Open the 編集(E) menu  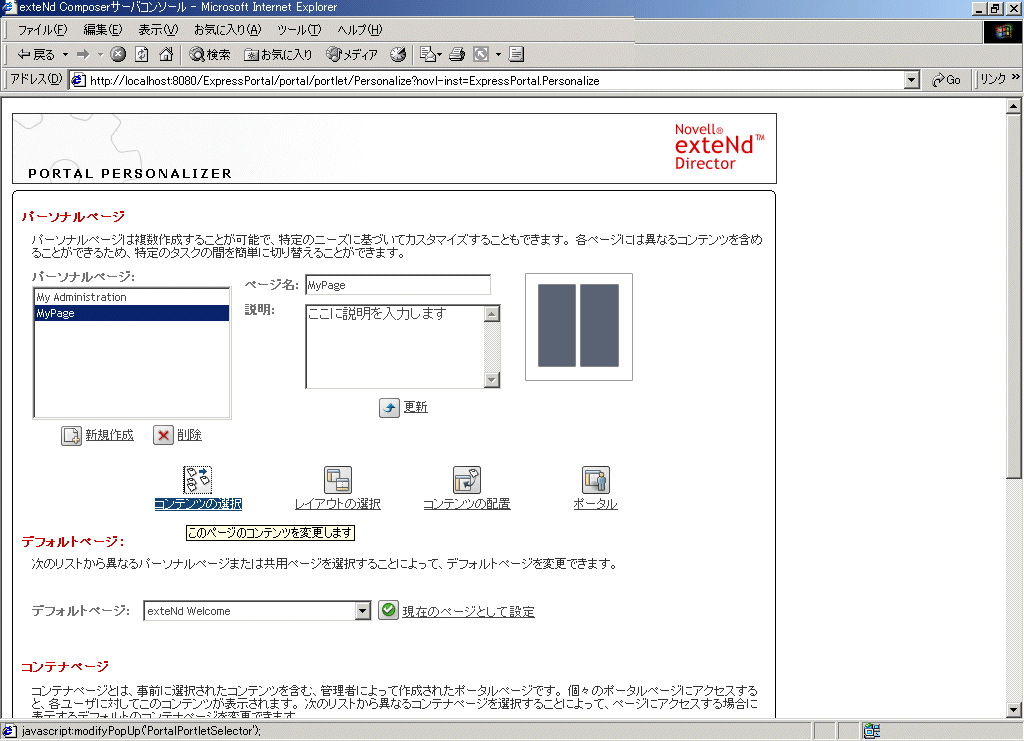pyautogui.click(x=103, y=30)
